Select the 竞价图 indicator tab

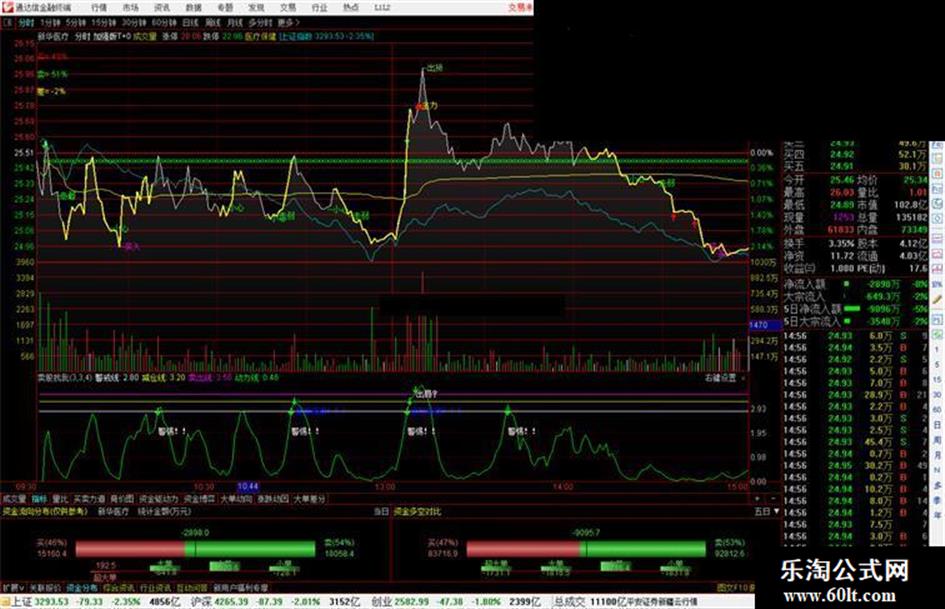click(122, 499)
